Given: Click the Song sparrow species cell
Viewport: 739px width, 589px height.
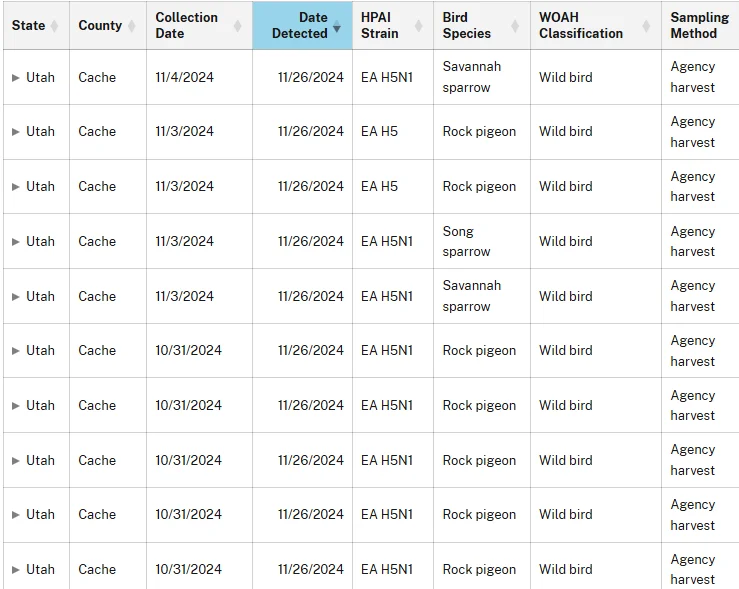Looking at the screenshot, I should point(482,241).
